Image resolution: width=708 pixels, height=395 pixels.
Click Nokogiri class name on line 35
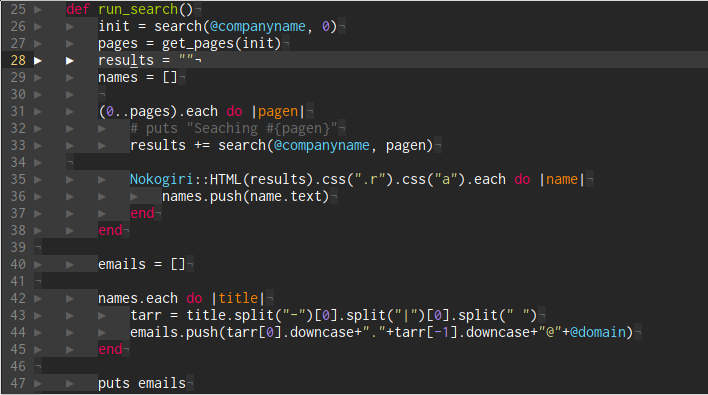point(162,180)
